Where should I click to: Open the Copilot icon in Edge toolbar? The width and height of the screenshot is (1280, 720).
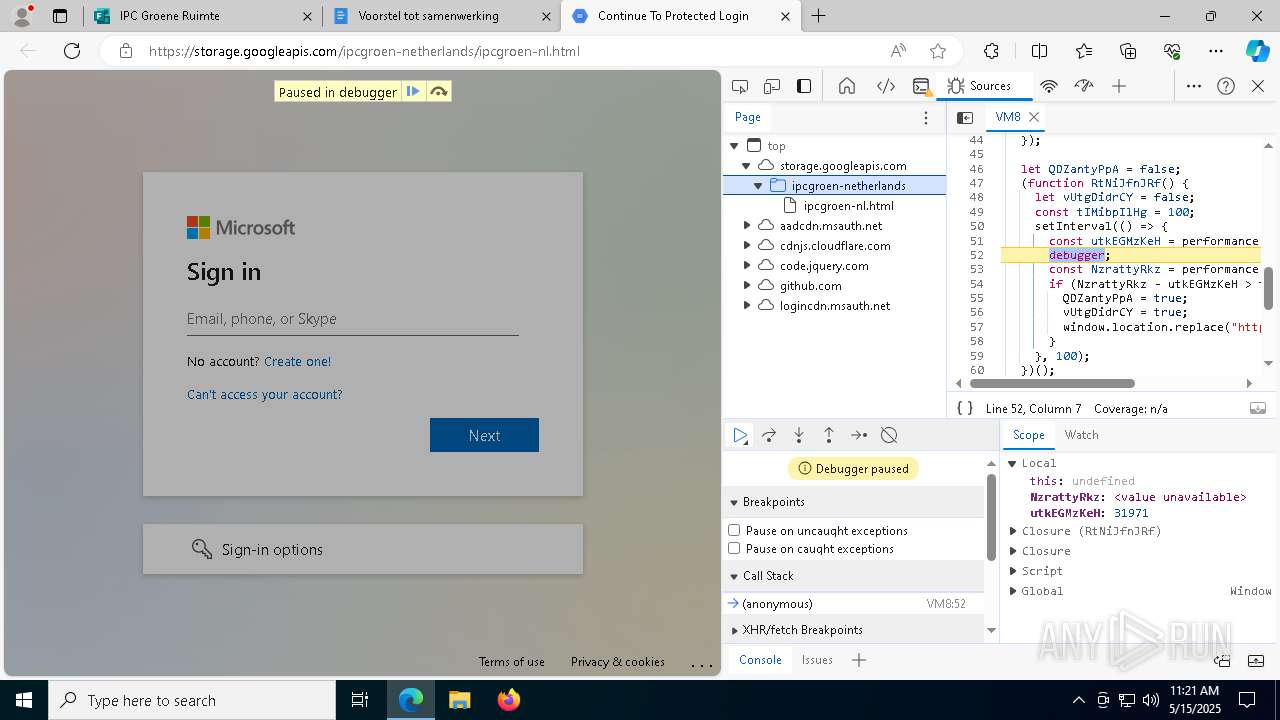click(1258, 51)
